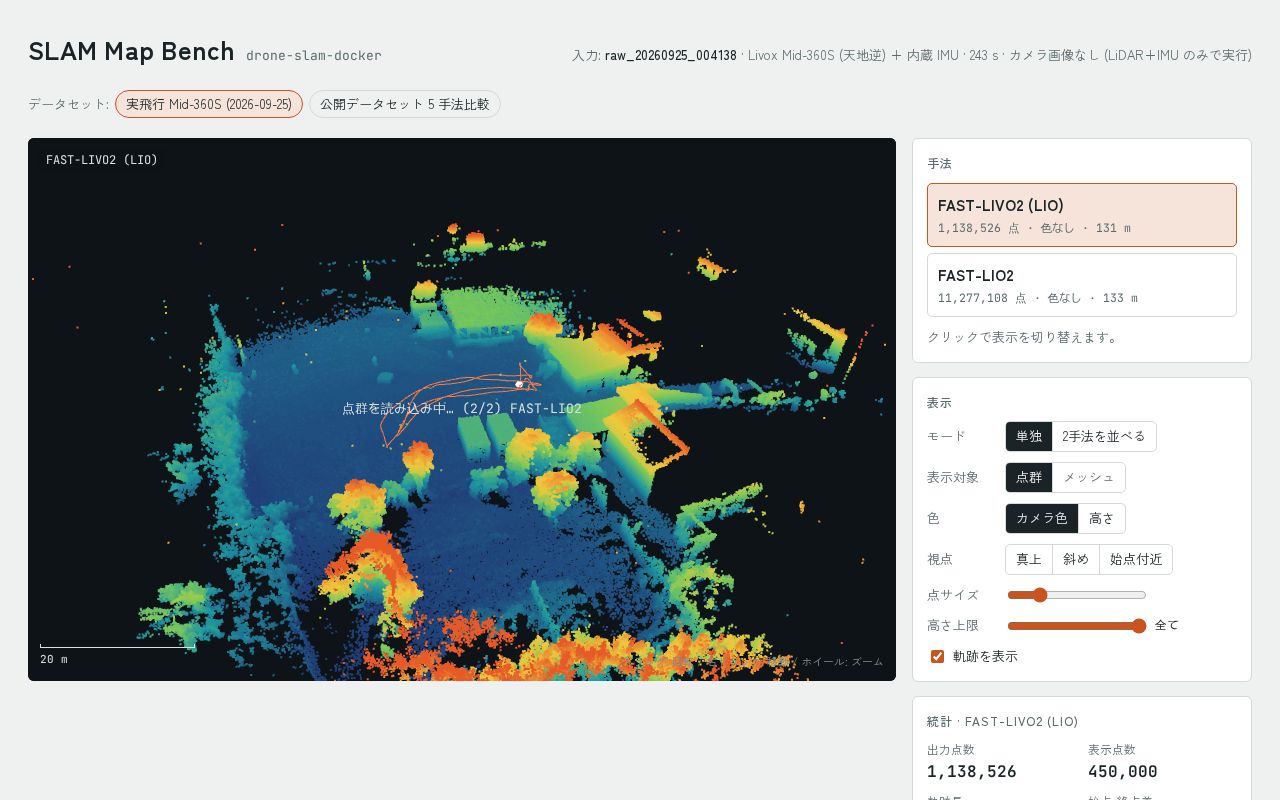Click the 統計 · FAST-LIVO2 (LIO) heading
This screenshot has height=800, width=1280.
pyautogui.click(x=1003, y=722)
